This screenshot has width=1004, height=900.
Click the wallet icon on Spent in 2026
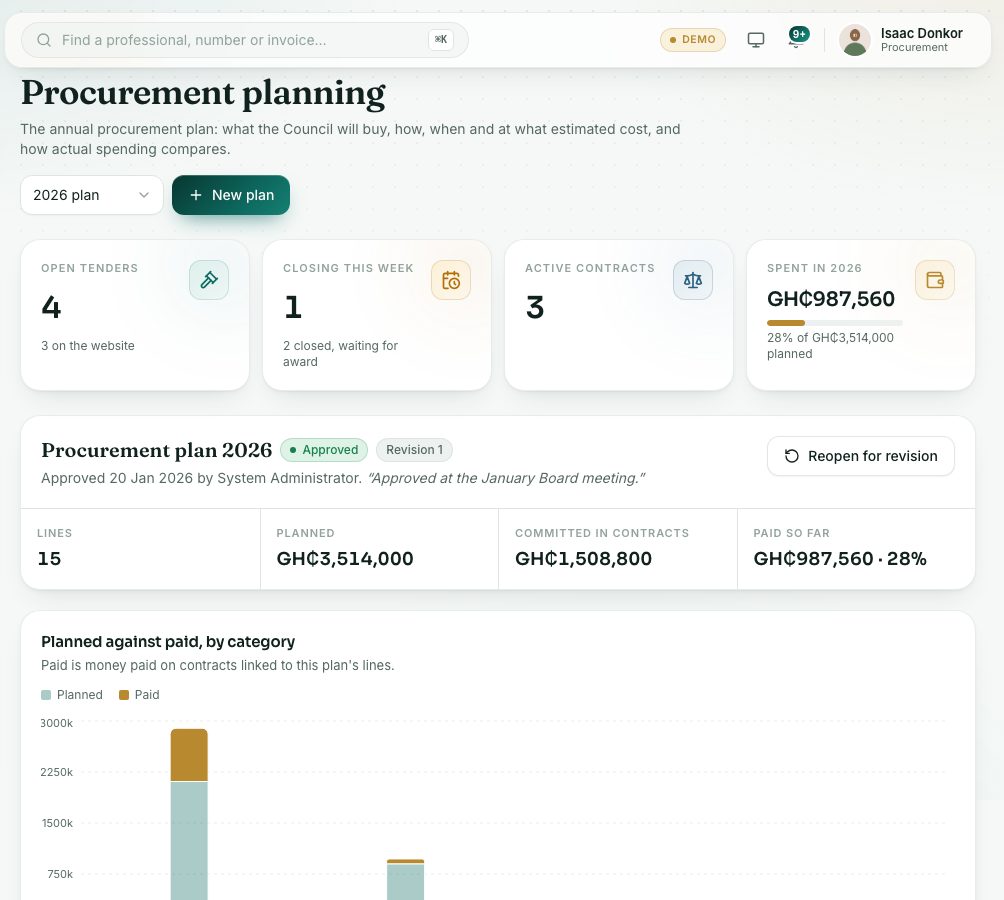(x=935, y=280)
